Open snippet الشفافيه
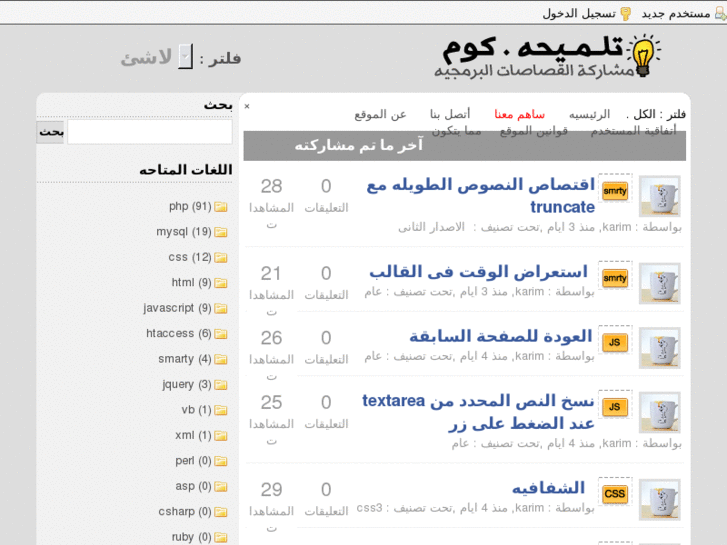The height and width of the screenshot is (545, 727). click(548, 488)
